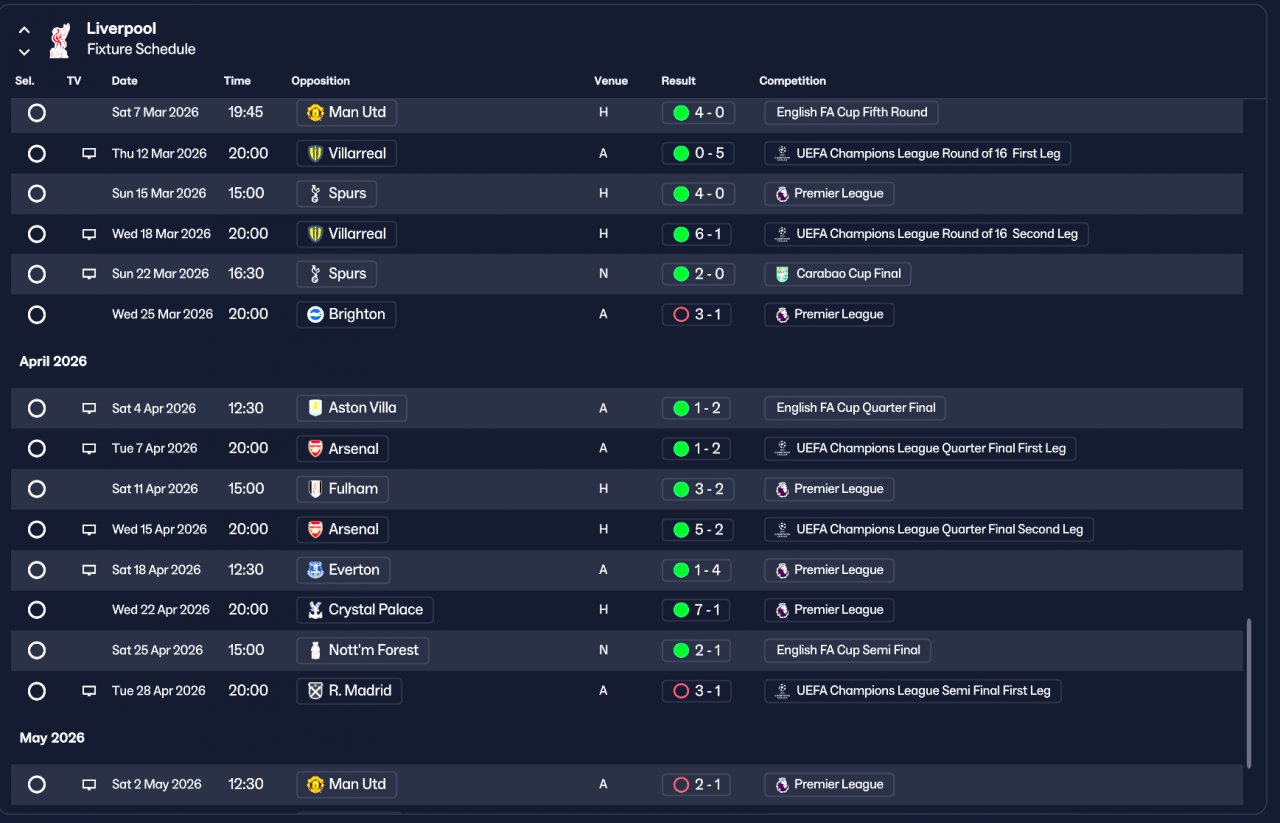Click the down chevron beside Fixture Schedule
This screenshot has width=1280, height=823.
[24, 51]
